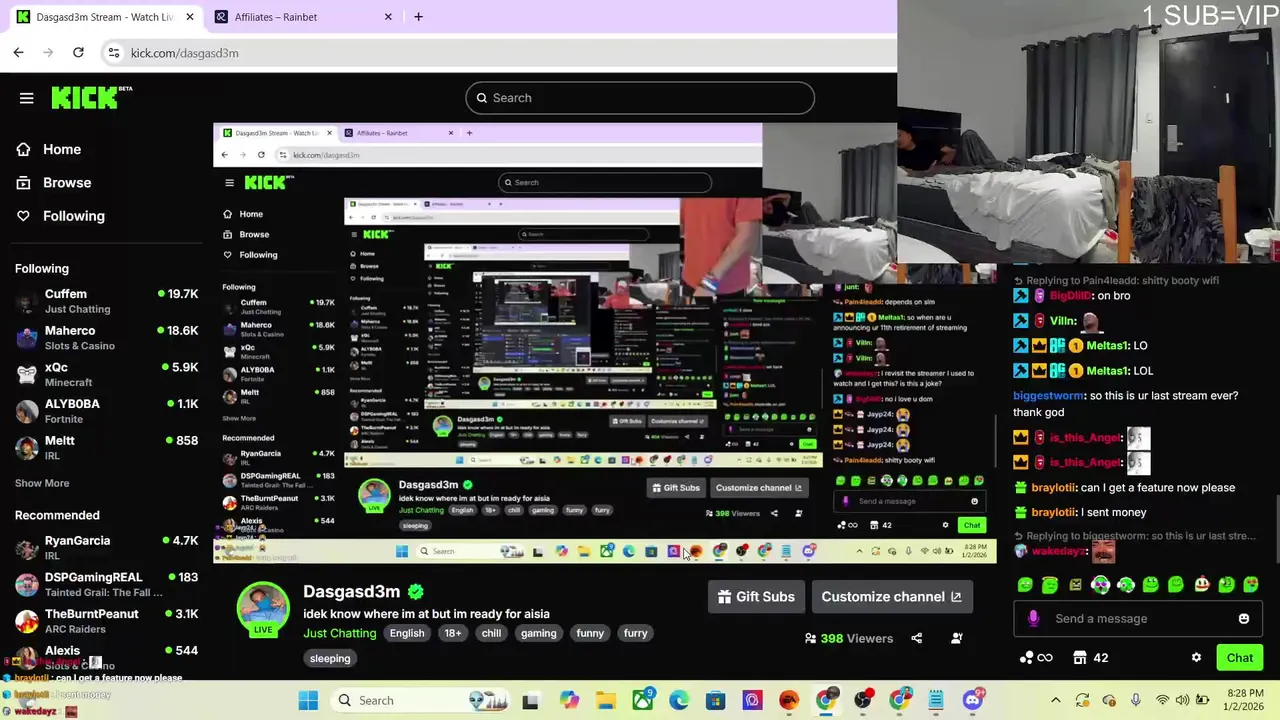
Task: Click the site info icon in the address bar
Action: point(114,53)
